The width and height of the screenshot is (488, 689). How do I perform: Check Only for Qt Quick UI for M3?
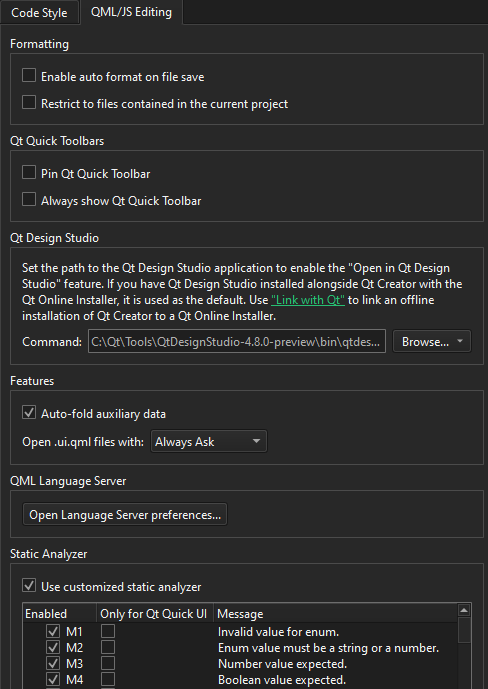point(108,664)
